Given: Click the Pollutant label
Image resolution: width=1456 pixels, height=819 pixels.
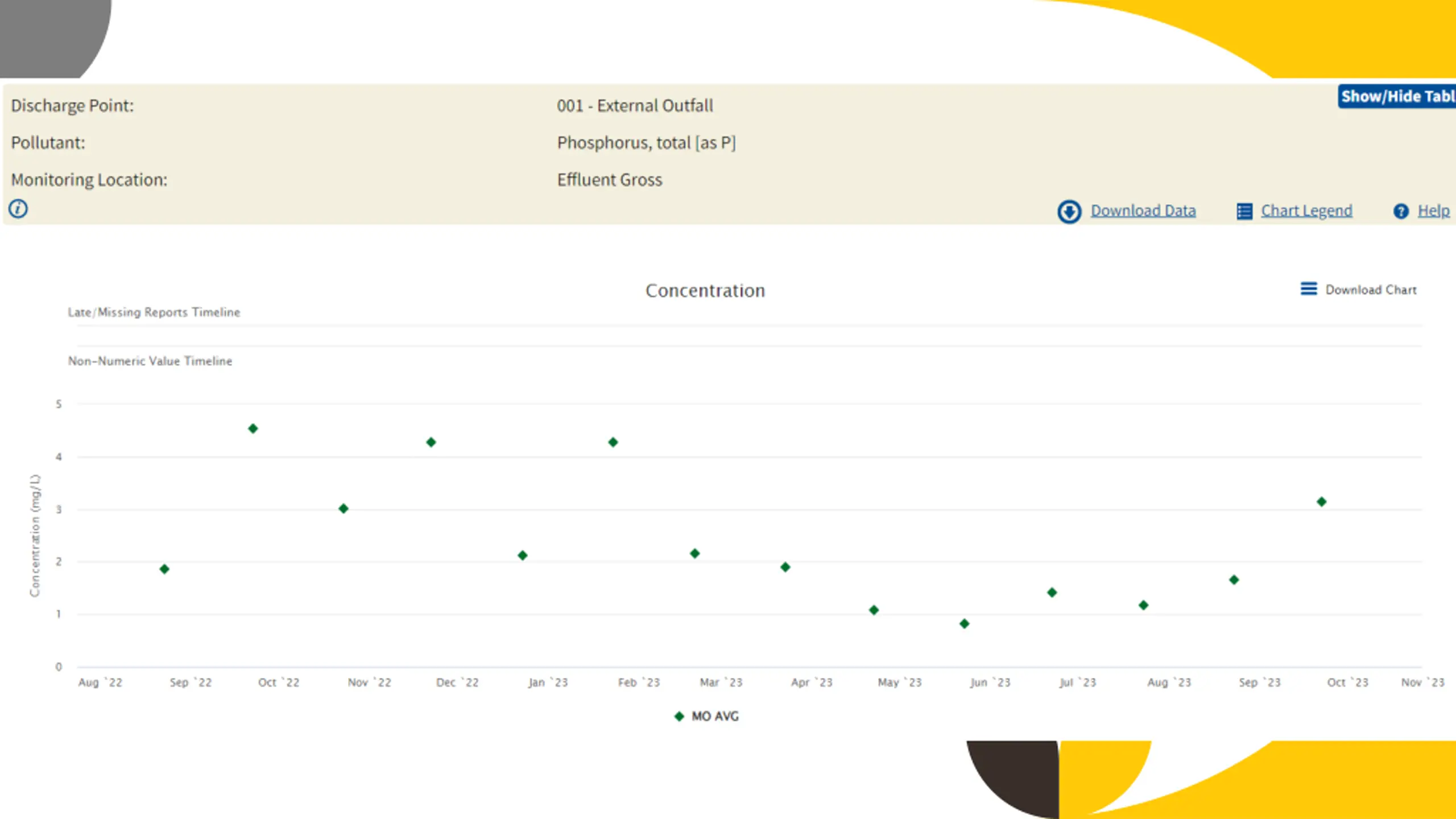Looking at the screenshot, I should (48, 143).
